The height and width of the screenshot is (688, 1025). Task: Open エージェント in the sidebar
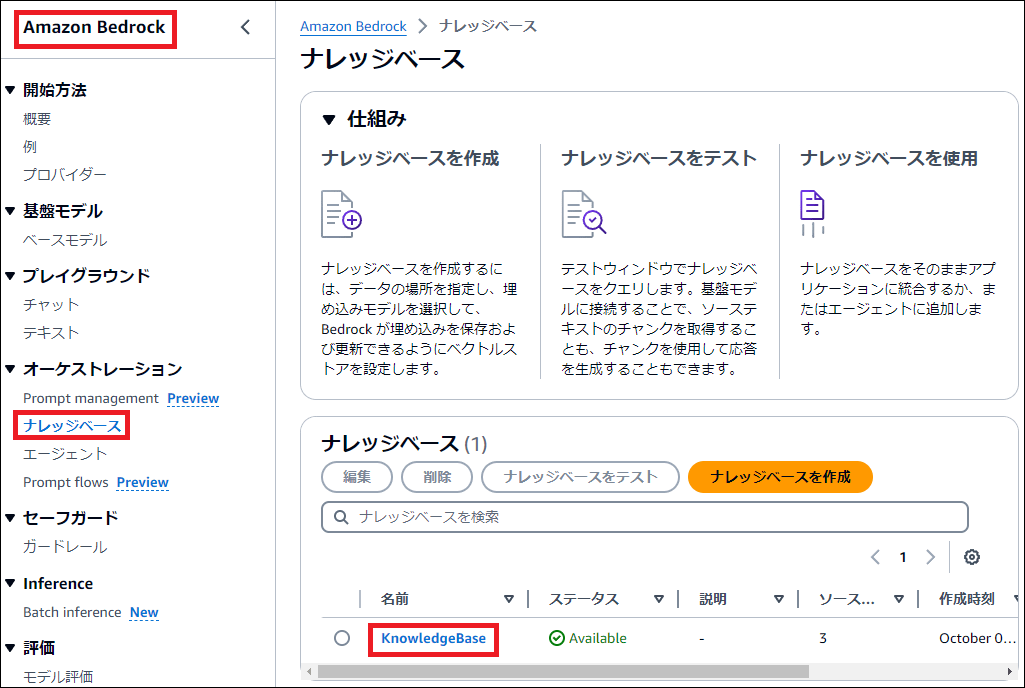[x=65, y=454]
